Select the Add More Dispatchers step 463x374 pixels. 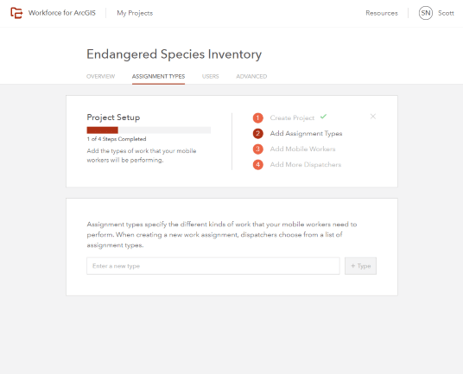pos(305,165)
